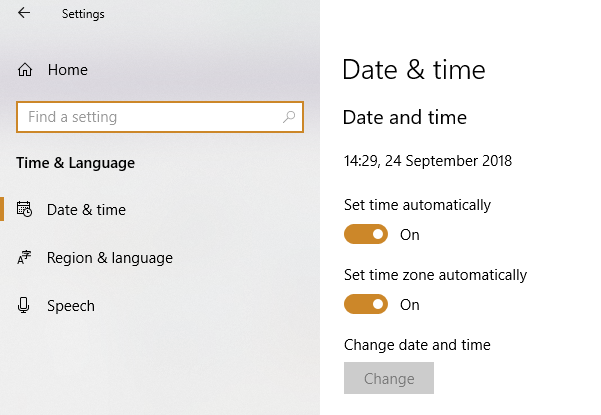Viewport: 601px width, 415px height.
Task: Click the Time & Language header
Action: [x=76, y=163]
